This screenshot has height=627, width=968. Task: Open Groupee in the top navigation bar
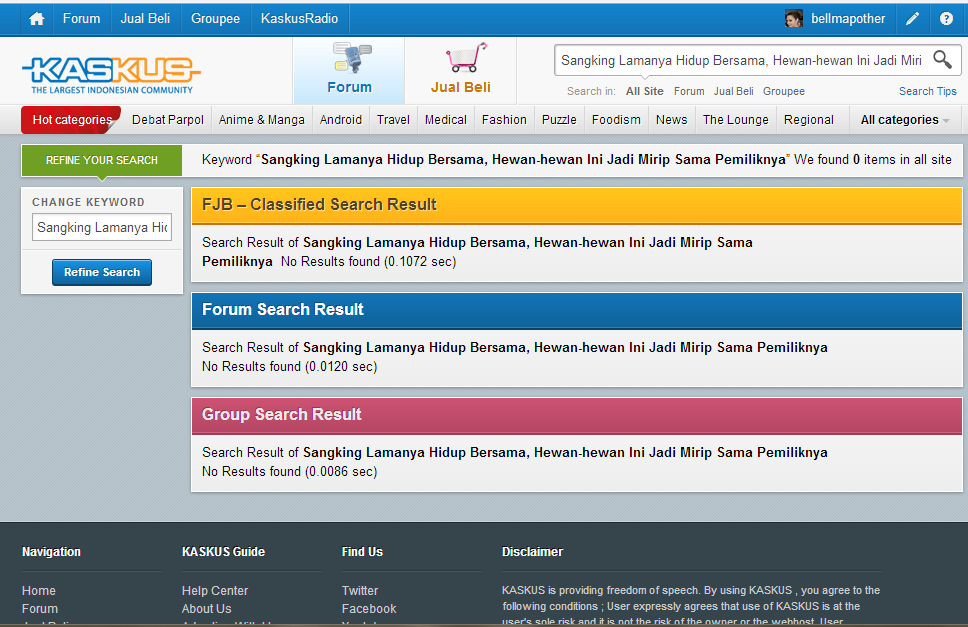[x=215, y=19]
